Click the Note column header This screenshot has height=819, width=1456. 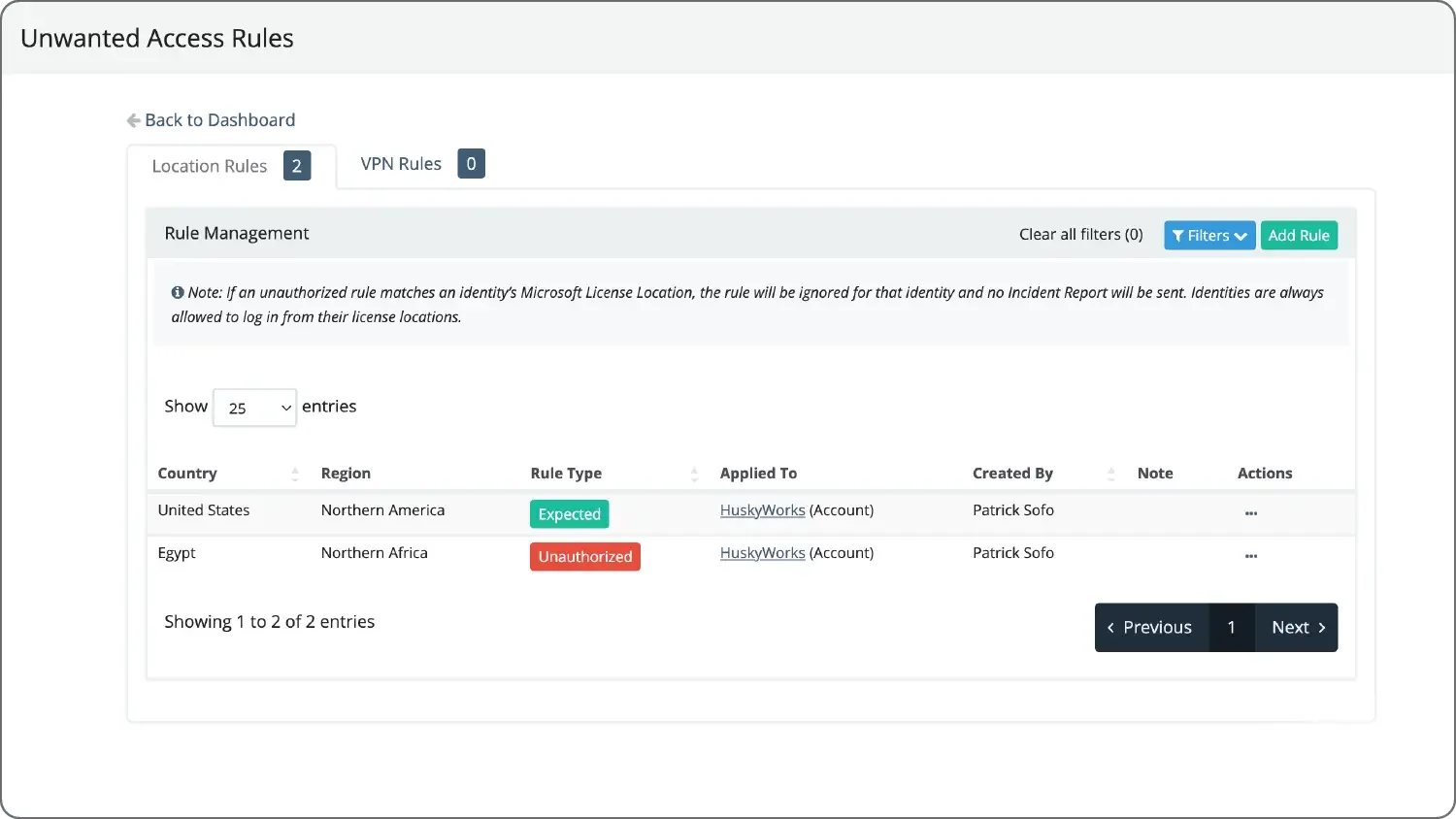[x=1155, y=474]
